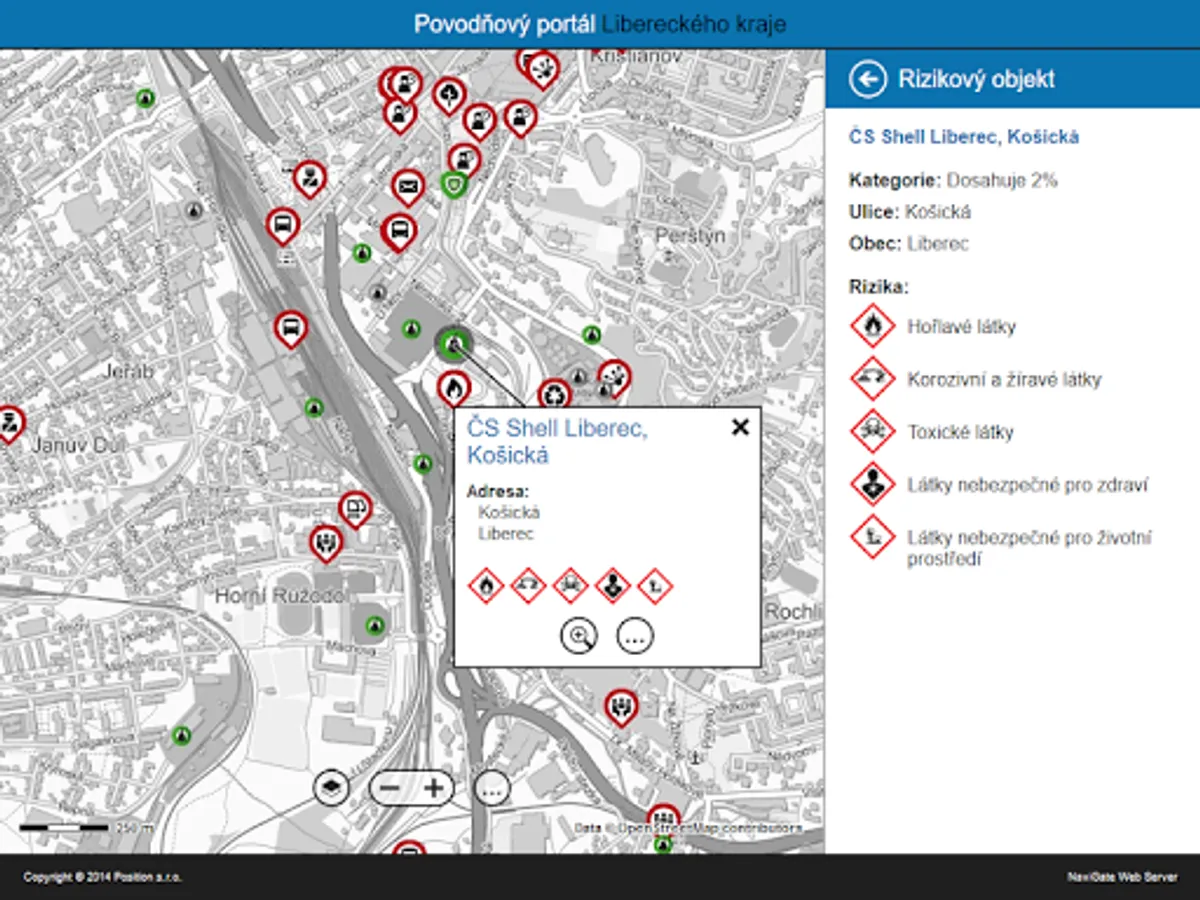Open the OpenStreetMap contributors link
The width and height of the screenshot is (1200, 900).
coord(709,828)
